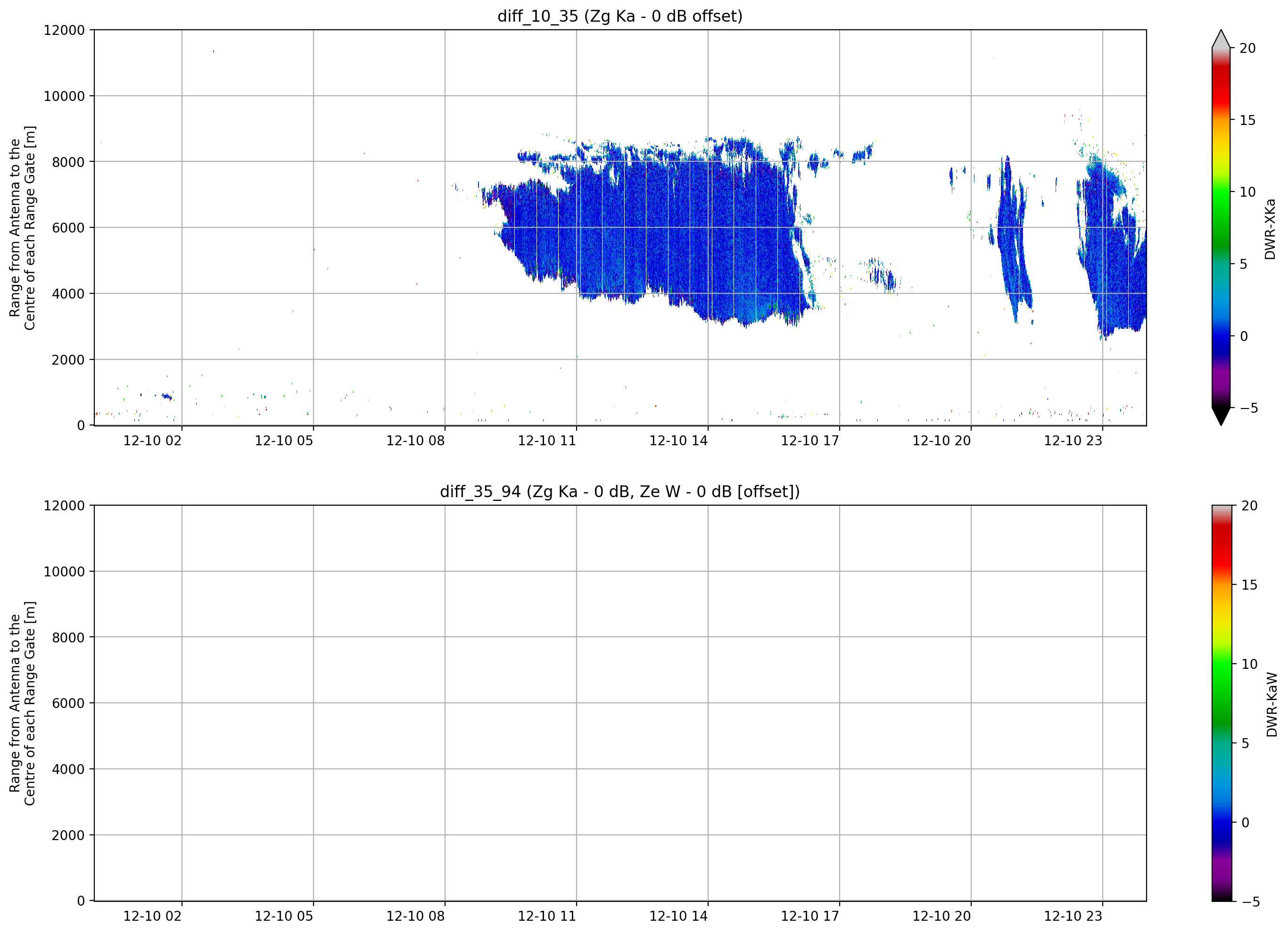Click '12-10 02' under the diff_10_35 plot

(152, 441)
